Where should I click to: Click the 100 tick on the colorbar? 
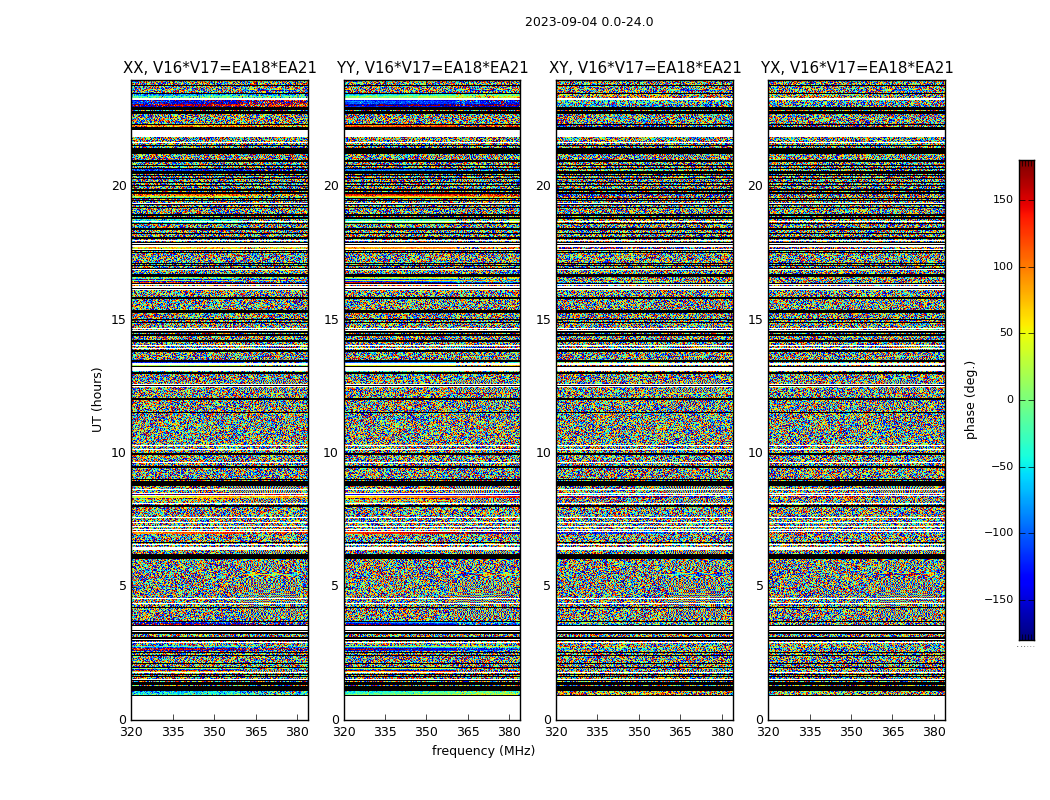click(1003, 266)
